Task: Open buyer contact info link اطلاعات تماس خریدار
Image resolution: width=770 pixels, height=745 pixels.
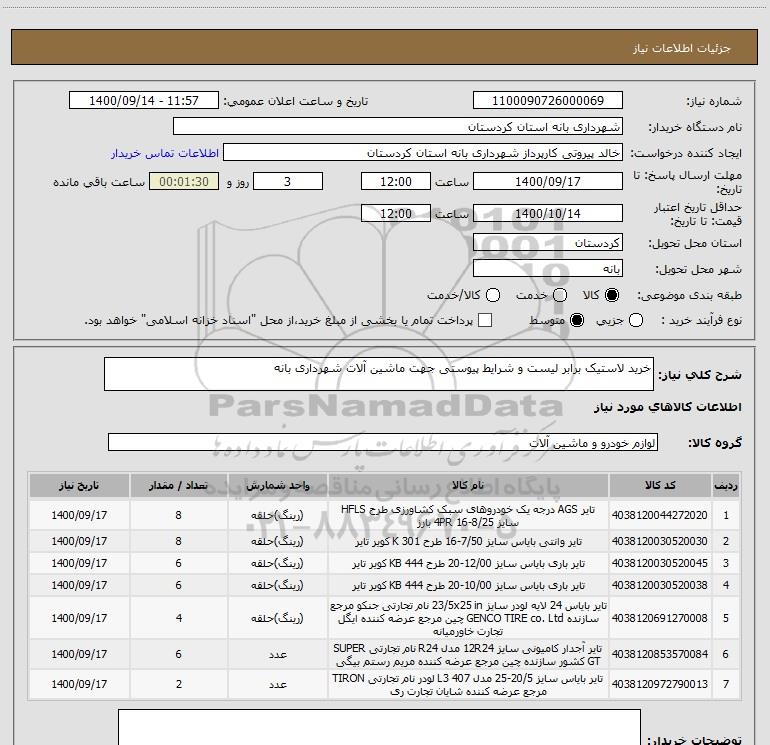Action: click(165, 153)
